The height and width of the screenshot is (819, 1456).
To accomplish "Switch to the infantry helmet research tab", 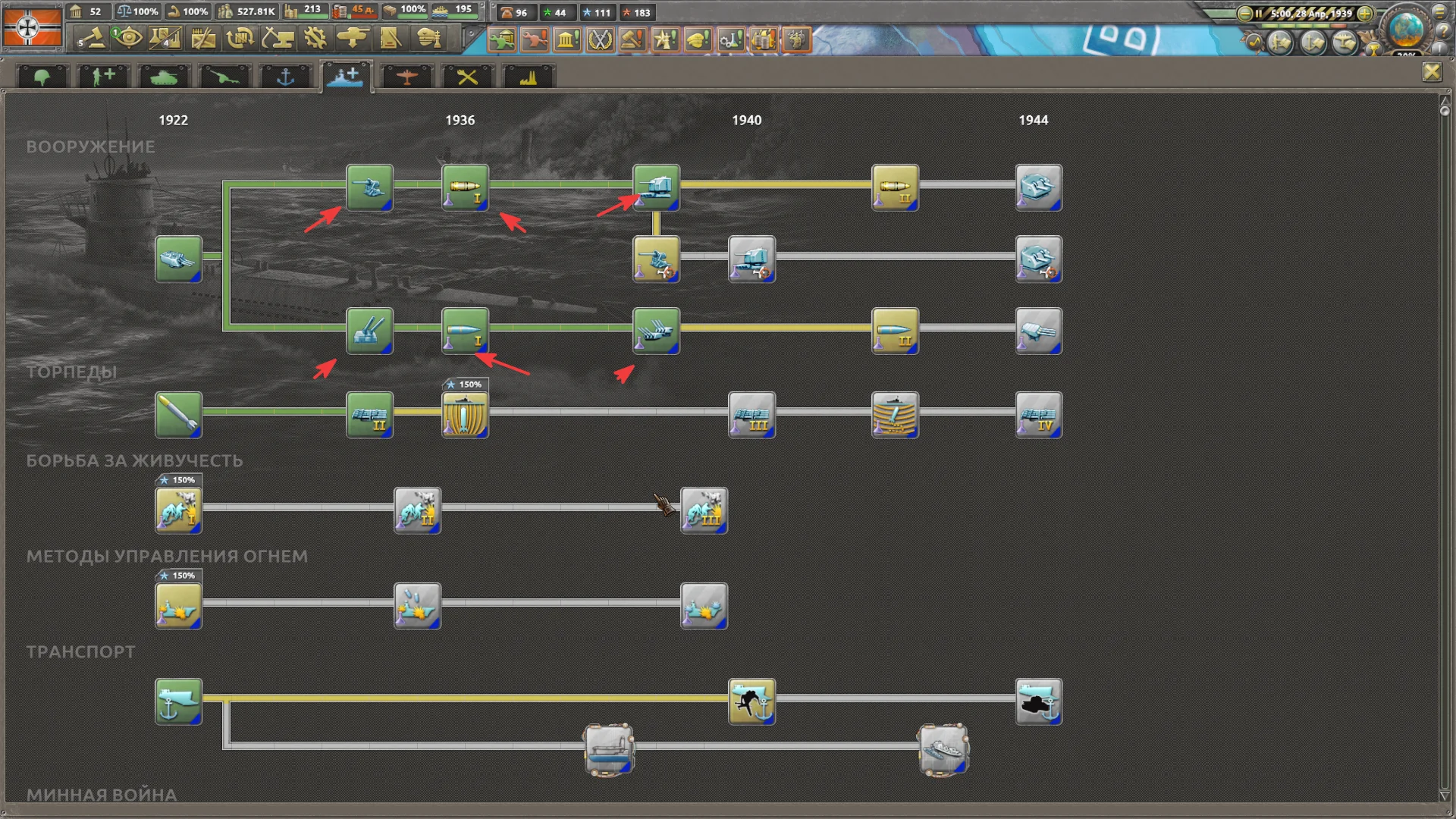I will pos(42,77).
